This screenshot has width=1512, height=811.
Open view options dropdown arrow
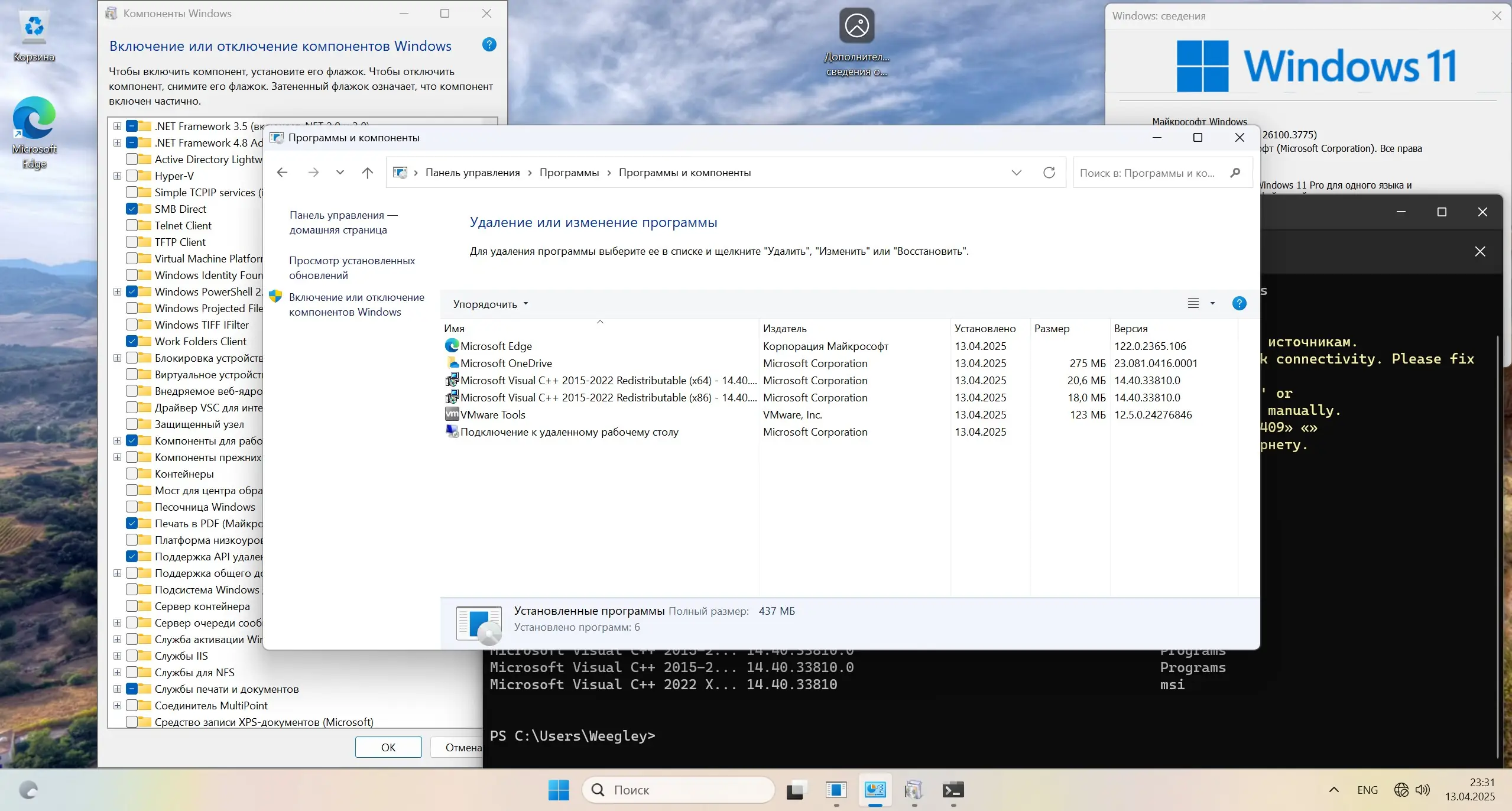1212,304
